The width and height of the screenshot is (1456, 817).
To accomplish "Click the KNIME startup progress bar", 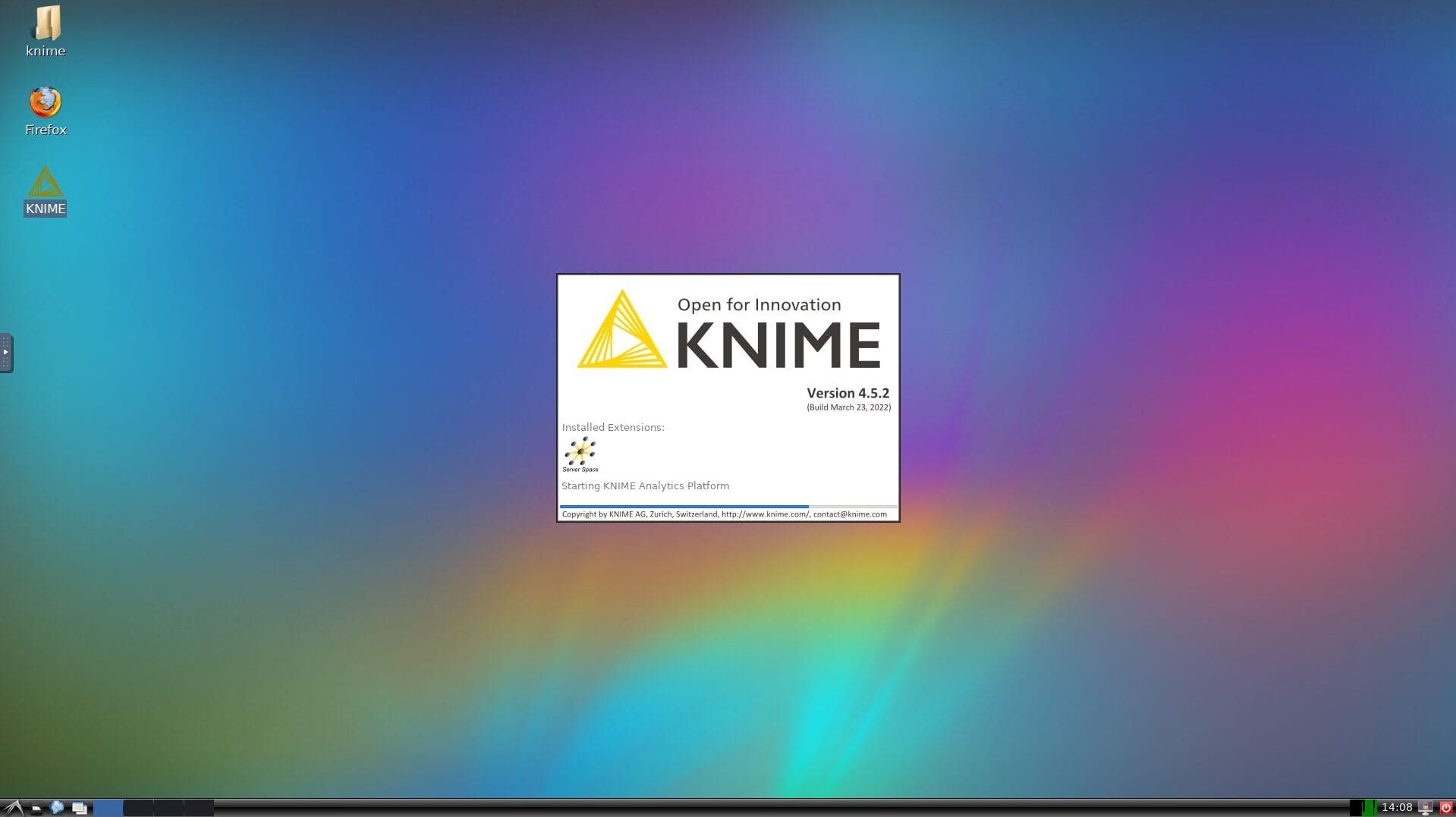I will tap(728, 506).
